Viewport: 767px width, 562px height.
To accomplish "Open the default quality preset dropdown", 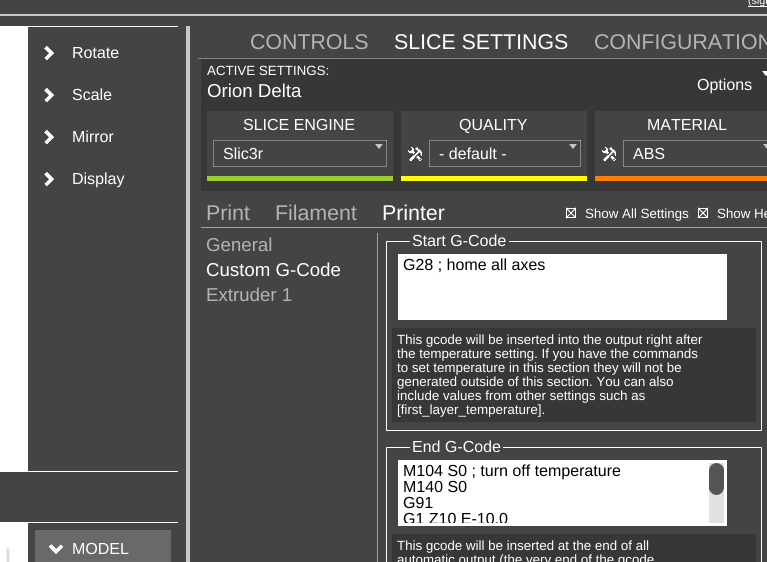I will tap(504, 154).
